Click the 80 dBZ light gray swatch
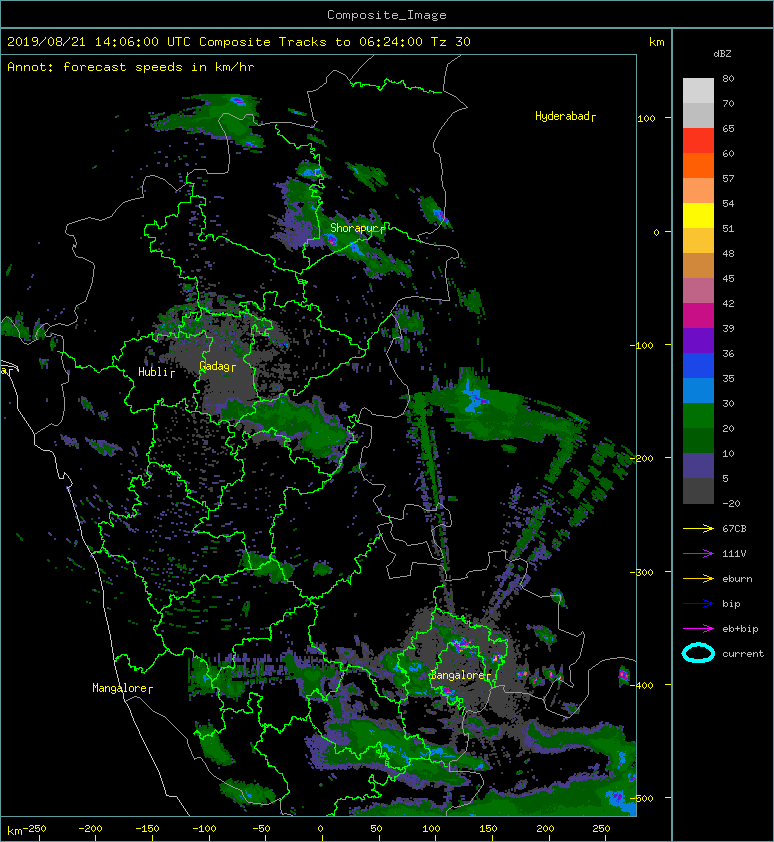 [x=698, y=90]
